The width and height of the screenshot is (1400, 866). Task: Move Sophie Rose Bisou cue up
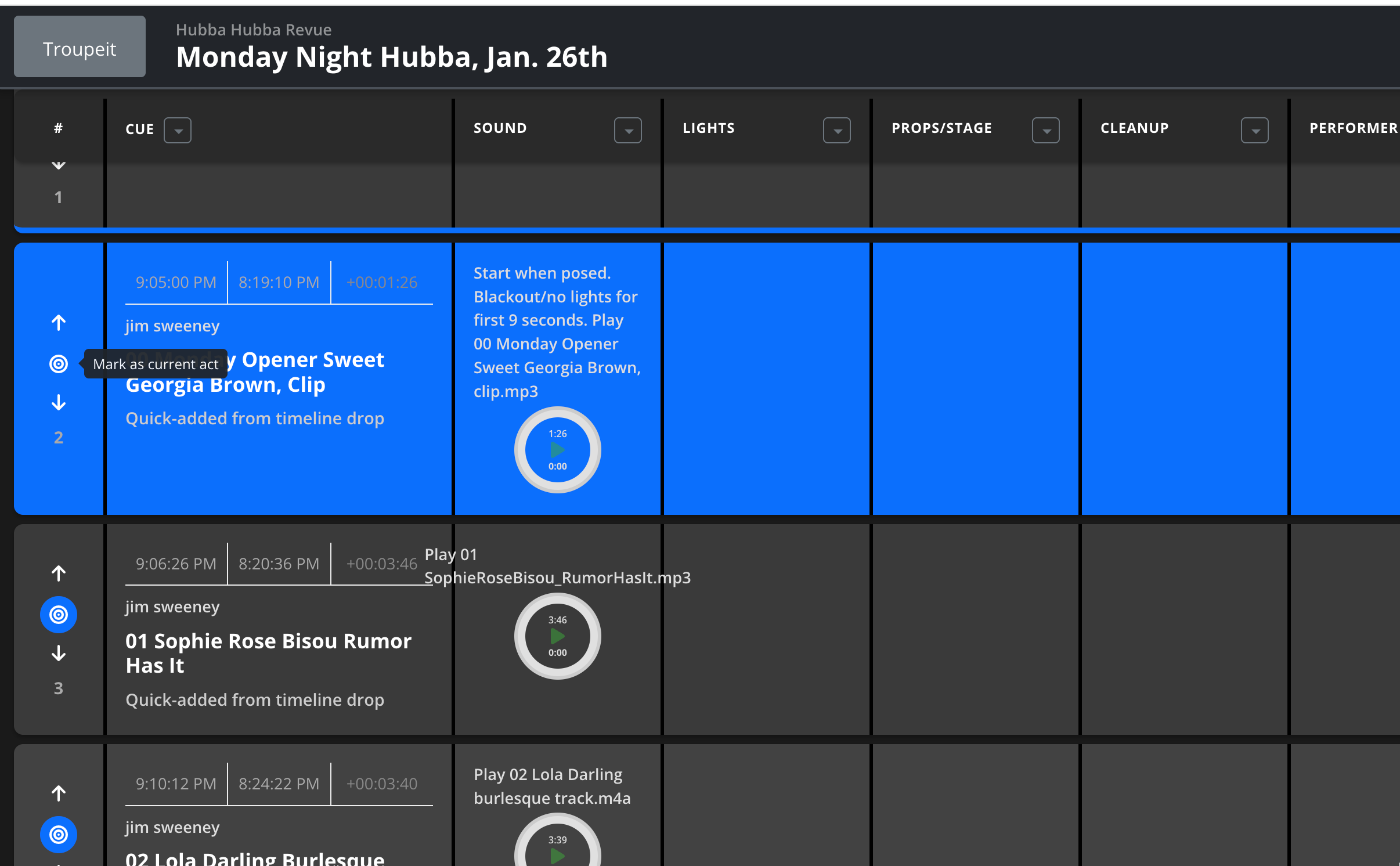58,573
